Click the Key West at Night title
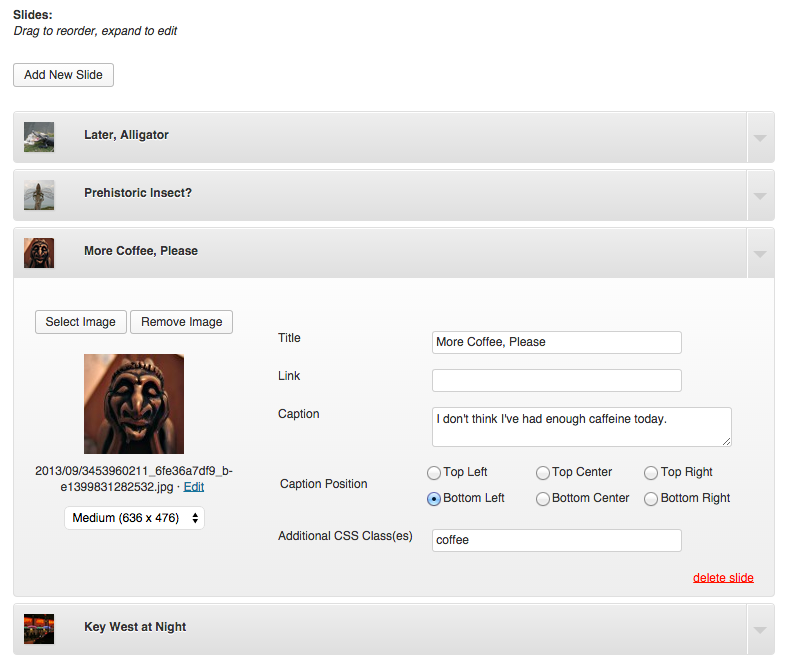The height and width of the screenshot is (671, 788). click(135, 627)
